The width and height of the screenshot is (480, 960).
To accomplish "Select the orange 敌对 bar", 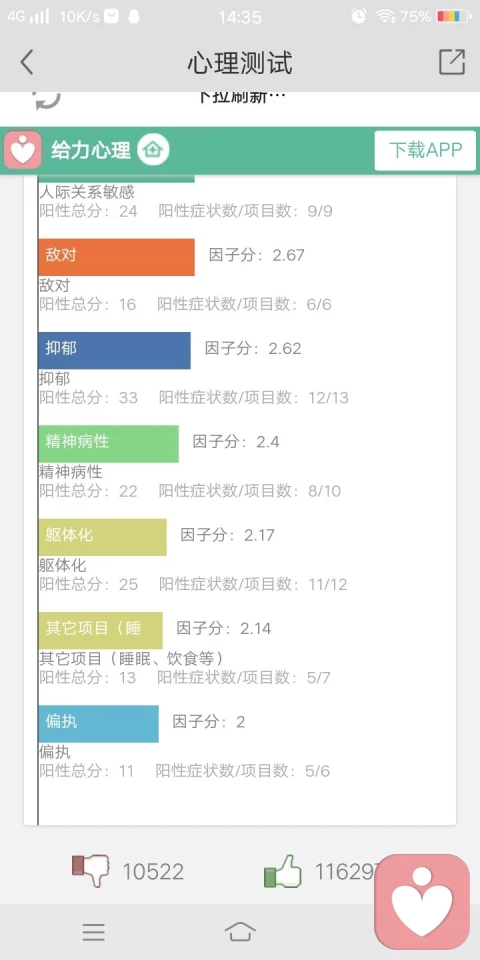I will pos(116,257).
